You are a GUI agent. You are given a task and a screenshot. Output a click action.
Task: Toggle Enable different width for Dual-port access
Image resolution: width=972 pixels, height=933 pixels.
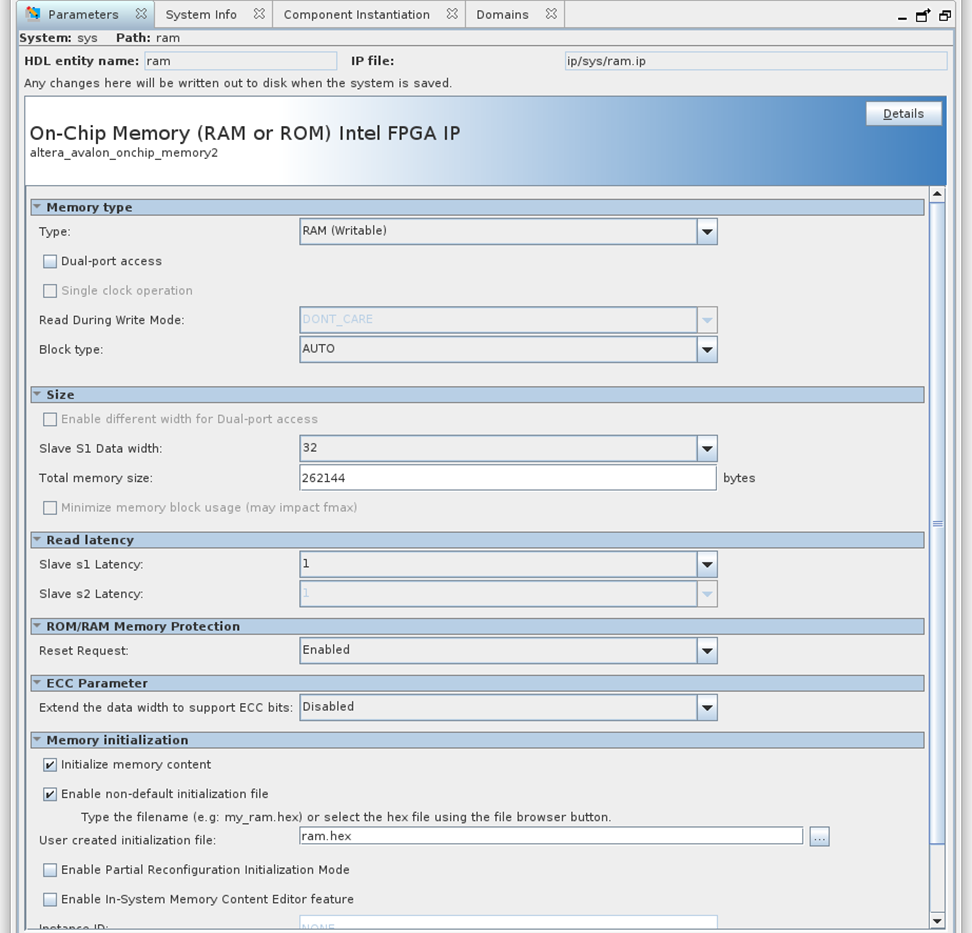pos(50,420)
